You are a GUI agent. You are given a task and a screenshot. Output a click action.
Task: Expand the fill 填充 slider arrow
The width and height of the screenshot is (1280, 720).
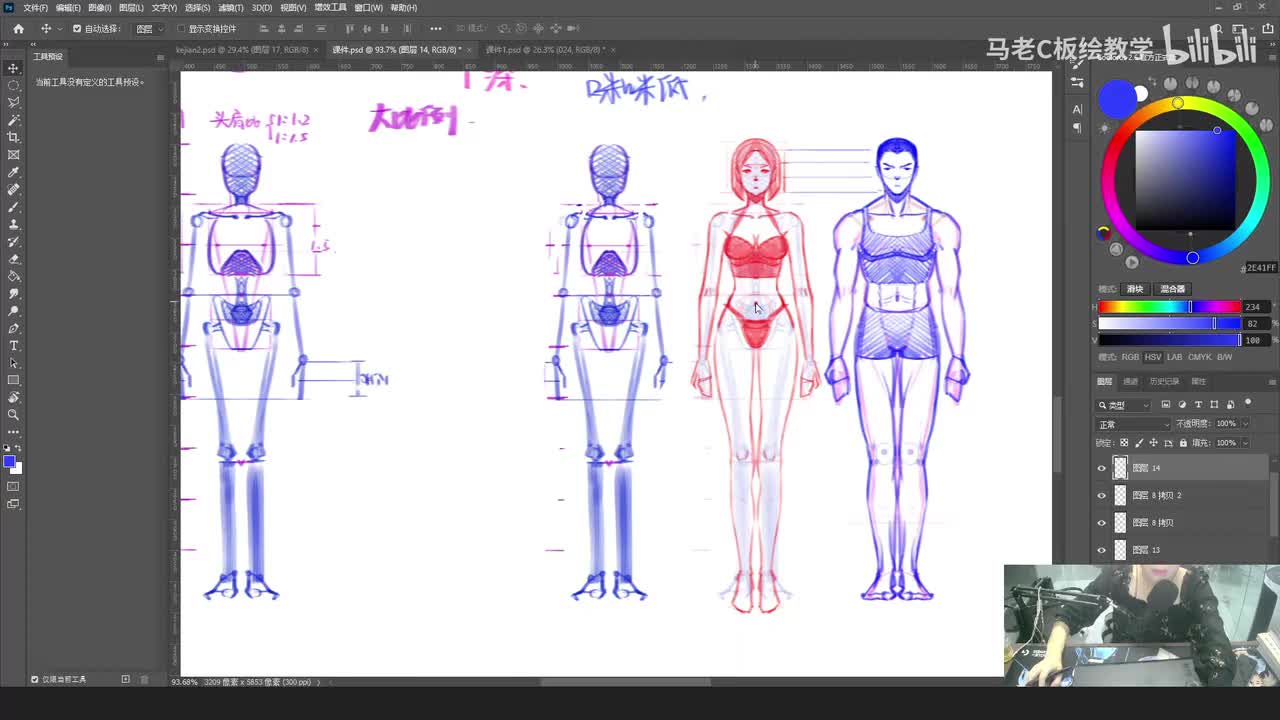[x=1245, y=443]
